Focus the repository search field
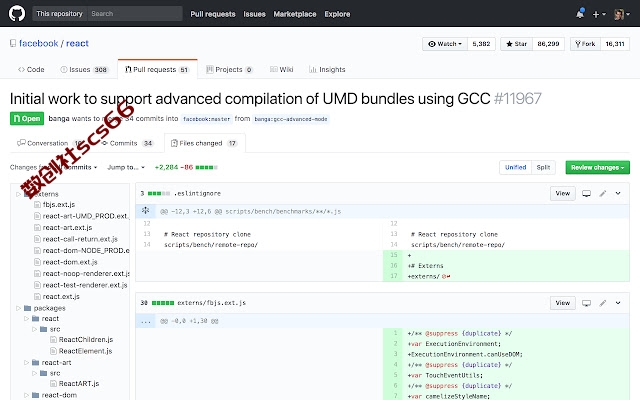640x400 pixels. 134,13
